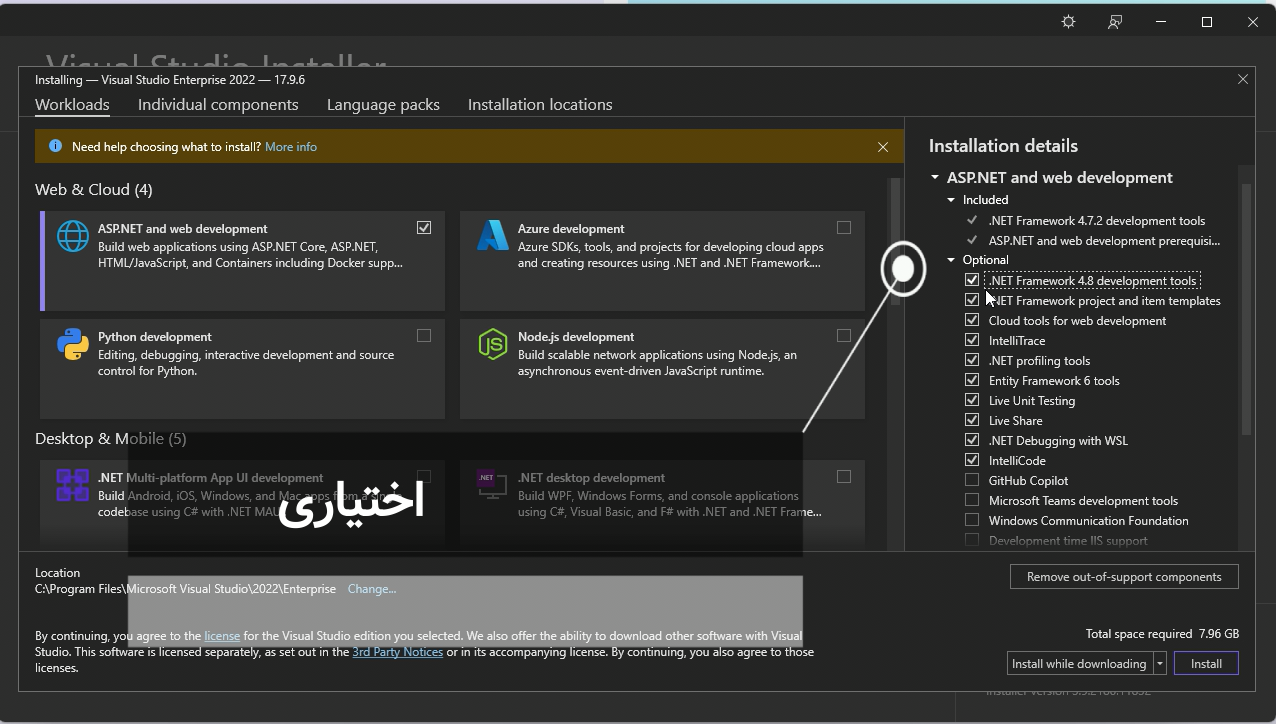Select Install while downloading option box
This screenshot has height=724, width=1276.
1080,663
